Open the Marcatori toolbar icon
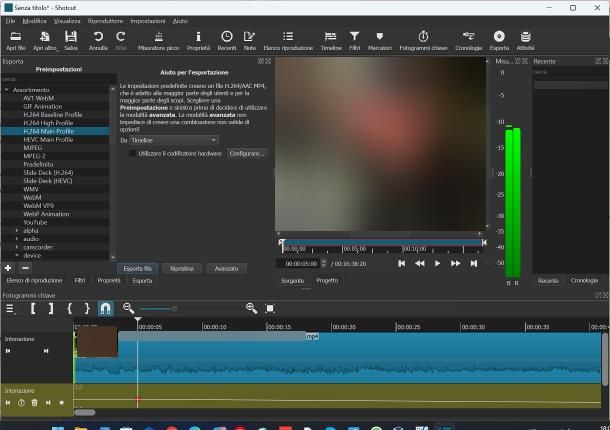 point(380,41)
